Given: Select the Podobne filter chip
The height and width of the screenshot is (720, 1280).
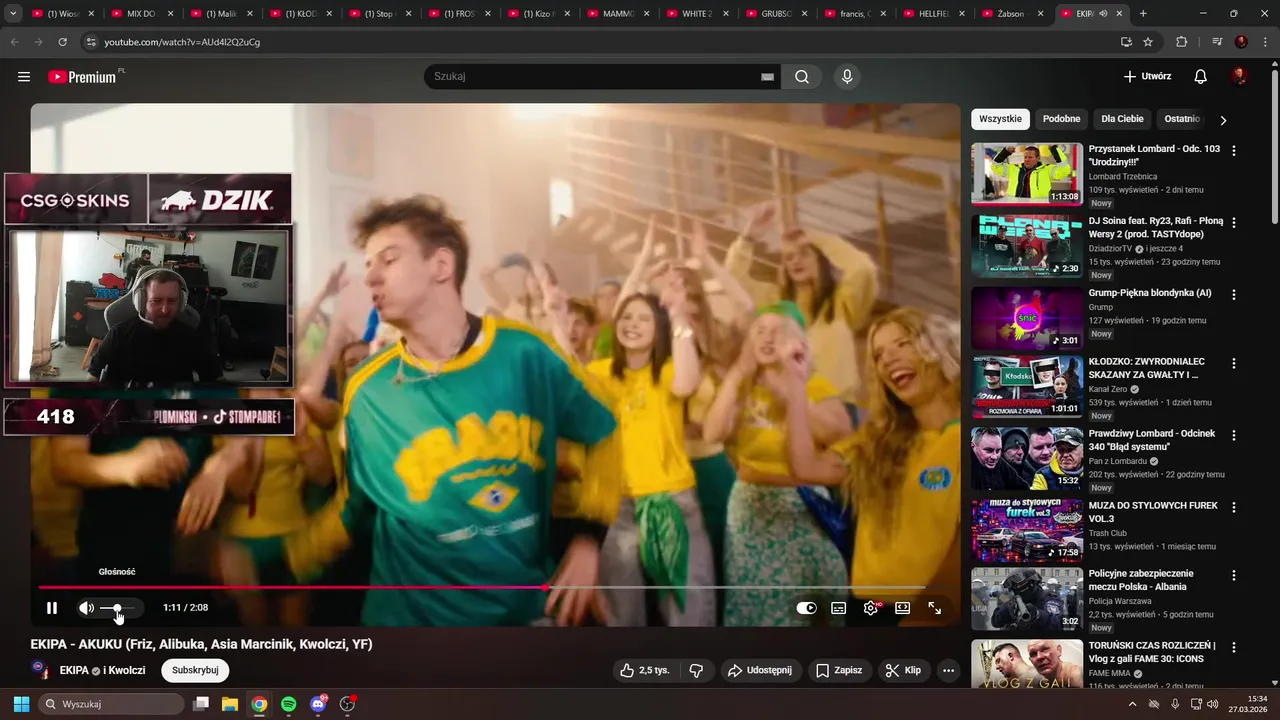Looking at the screenshot, I should 1061,119.
